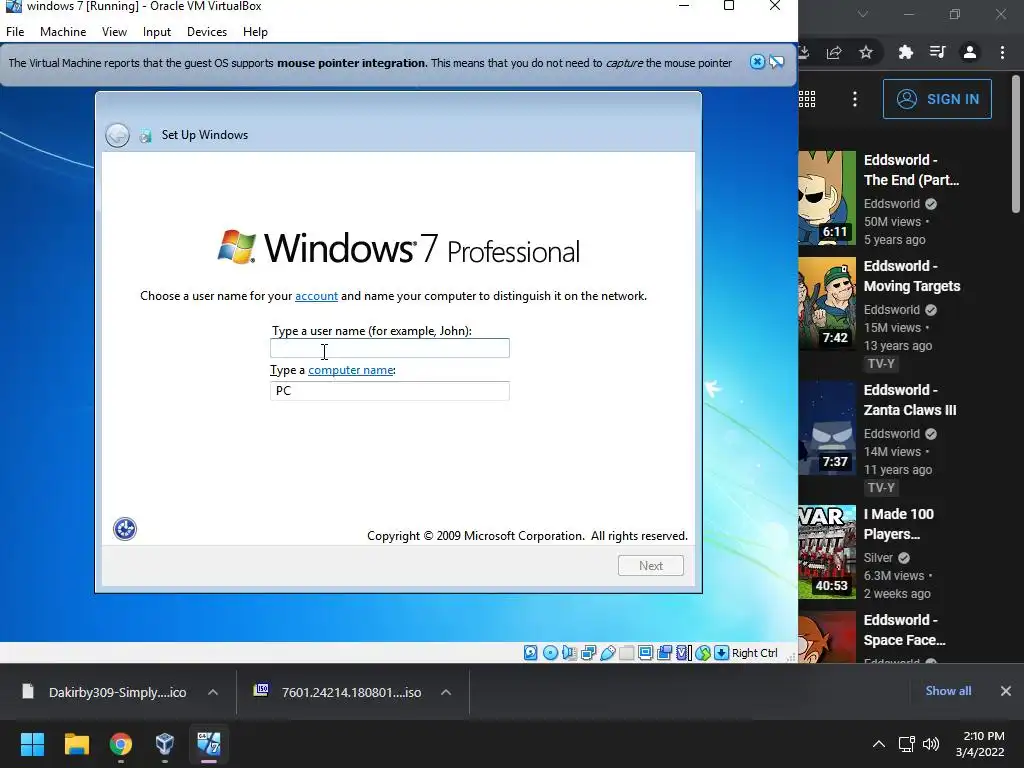Open I Made 100 Players video title
Image resolution: width=1024 pixels, height=768 pixels.
click(899, 524)
